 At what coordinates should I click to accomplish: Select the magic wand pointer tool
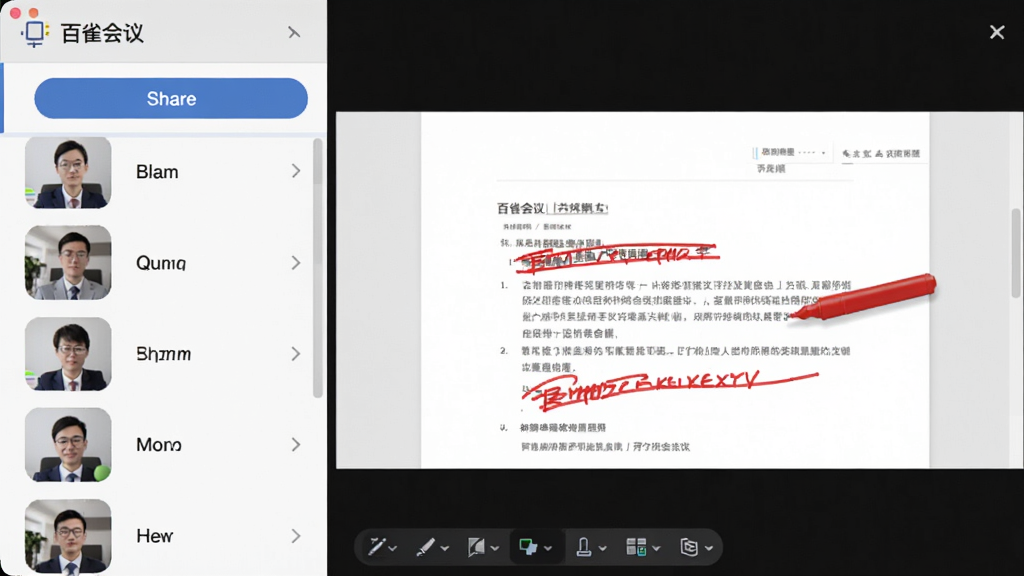pos(377,547)
